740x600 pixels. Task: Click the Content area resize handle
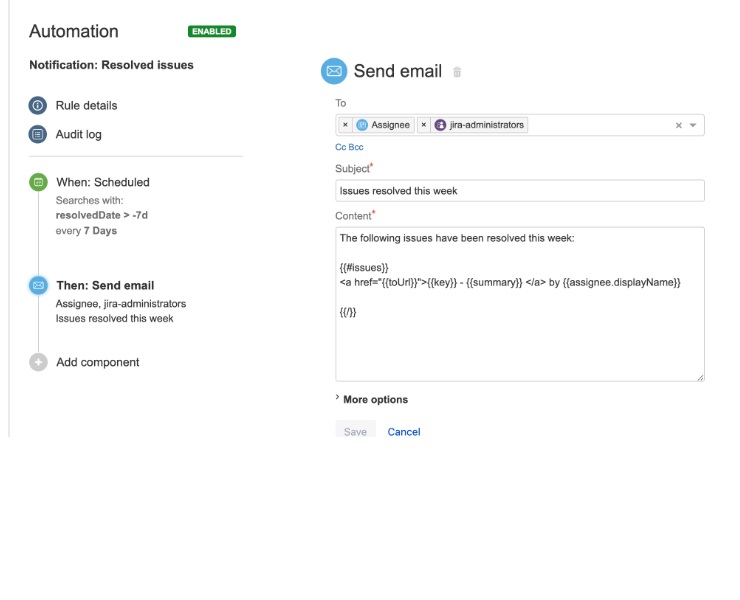(700, 377)
